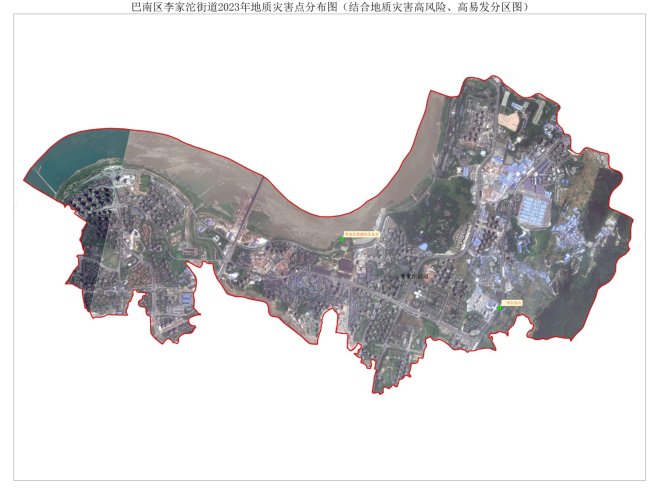Select the yellow label beside the southeast marker

pyautogui.click(x=514, y=300)
